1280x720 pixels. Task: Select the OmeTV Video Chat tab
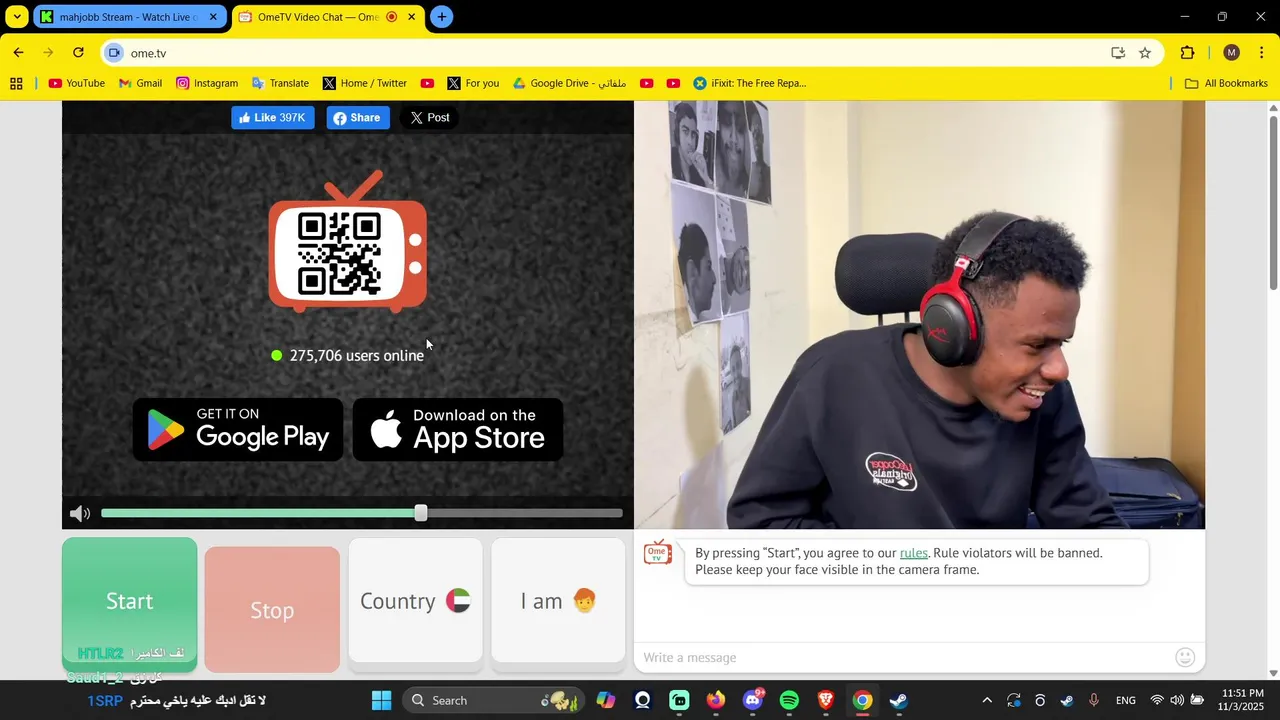click(320, 17)
